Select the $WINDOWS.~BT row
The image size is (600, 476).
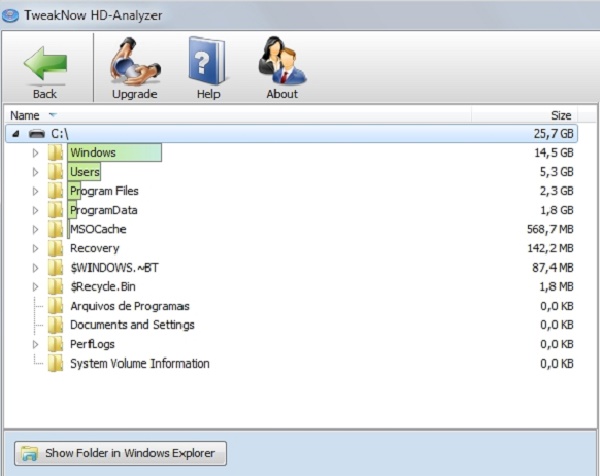291,267
